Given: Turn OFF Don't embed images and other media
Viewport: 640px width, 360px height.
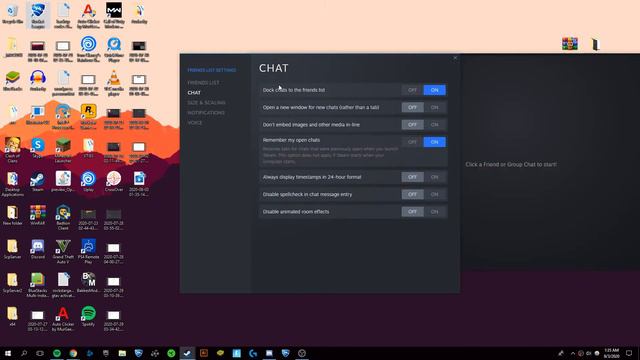Looking at the screenshot, I should (412, 124).
